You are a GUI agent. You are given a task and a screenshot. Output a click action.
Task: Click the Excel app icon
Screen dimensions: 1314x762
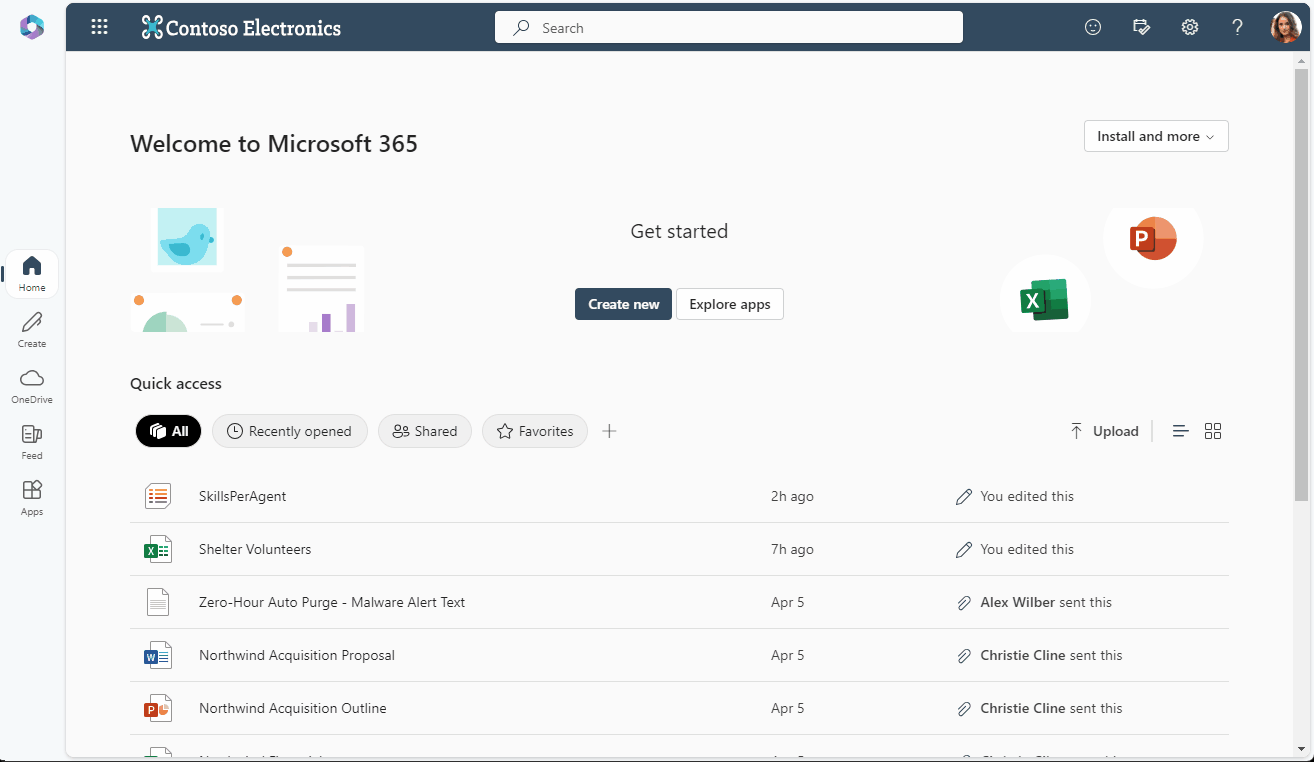click(x=1044, y=300)
